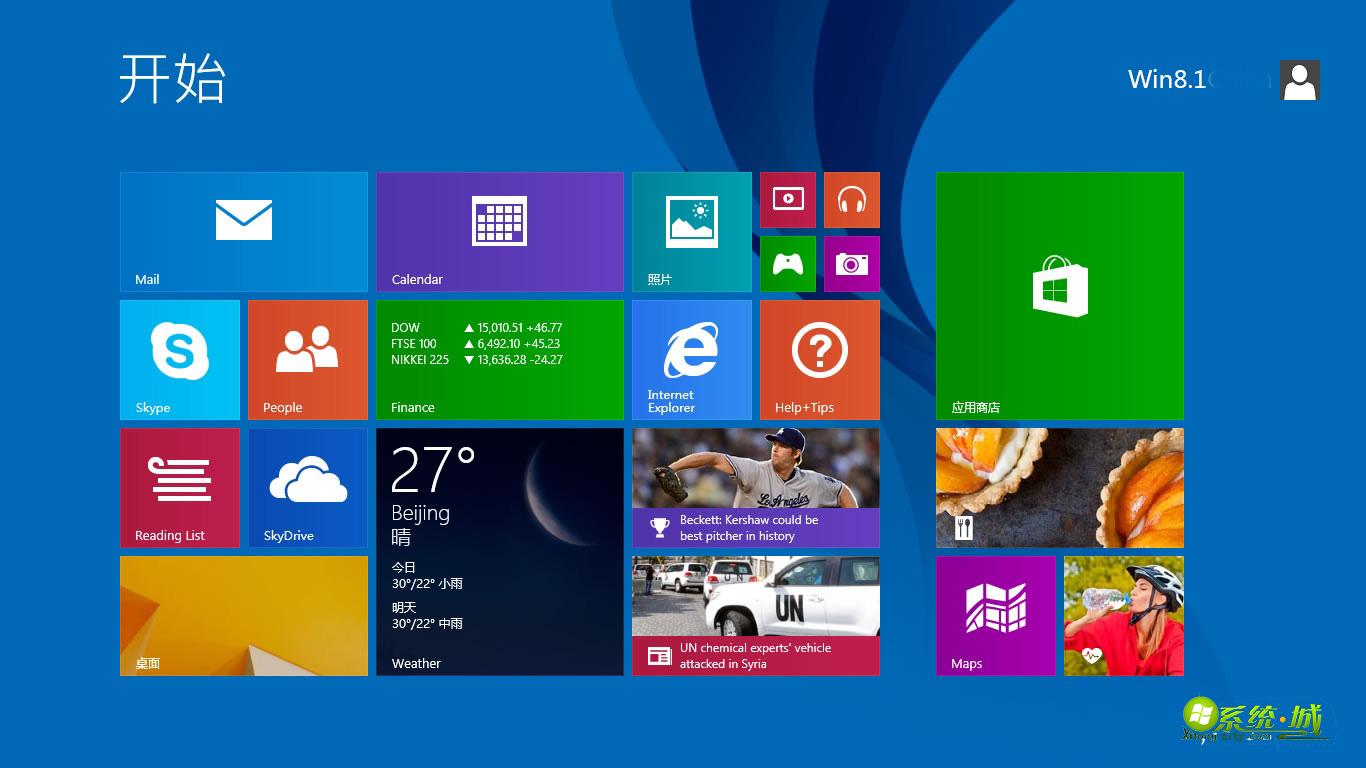Launch Internet Explorer
This screenshot has width=1366, height=768.
tap(691, 359)
